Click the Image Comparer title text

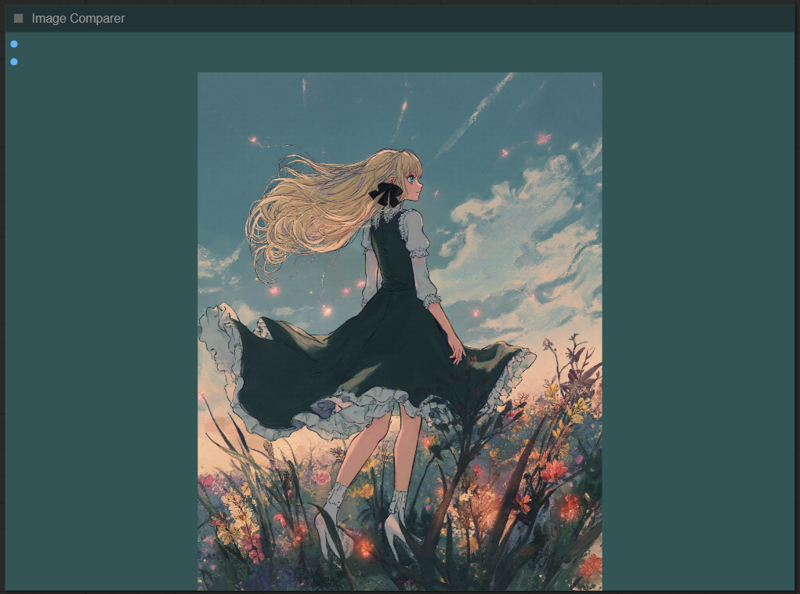pyautogui.click(x=78, y=18)
